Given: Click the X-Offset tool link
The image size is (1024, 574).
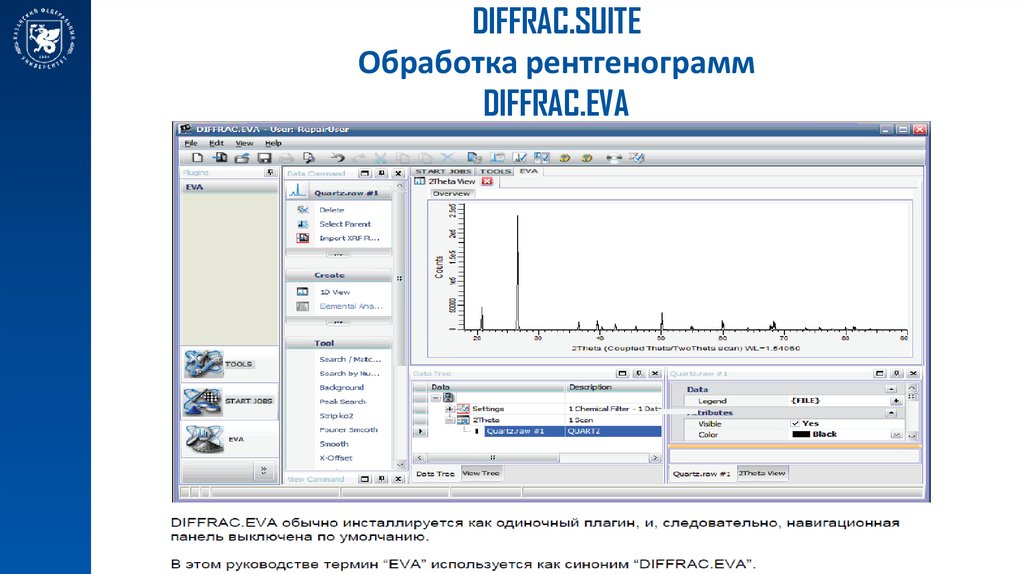Looking at the screenshot, I should [336, 458].
